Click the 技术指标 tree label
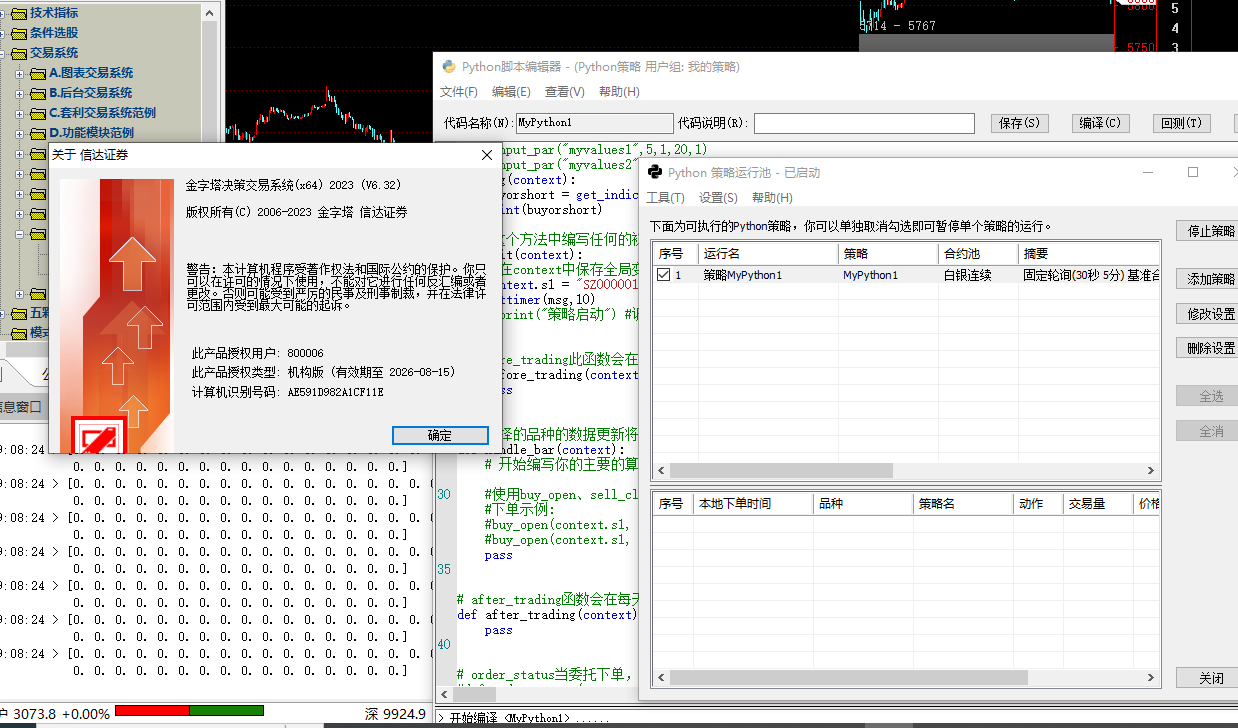The image size is (1238, 728). pos(54,13)
